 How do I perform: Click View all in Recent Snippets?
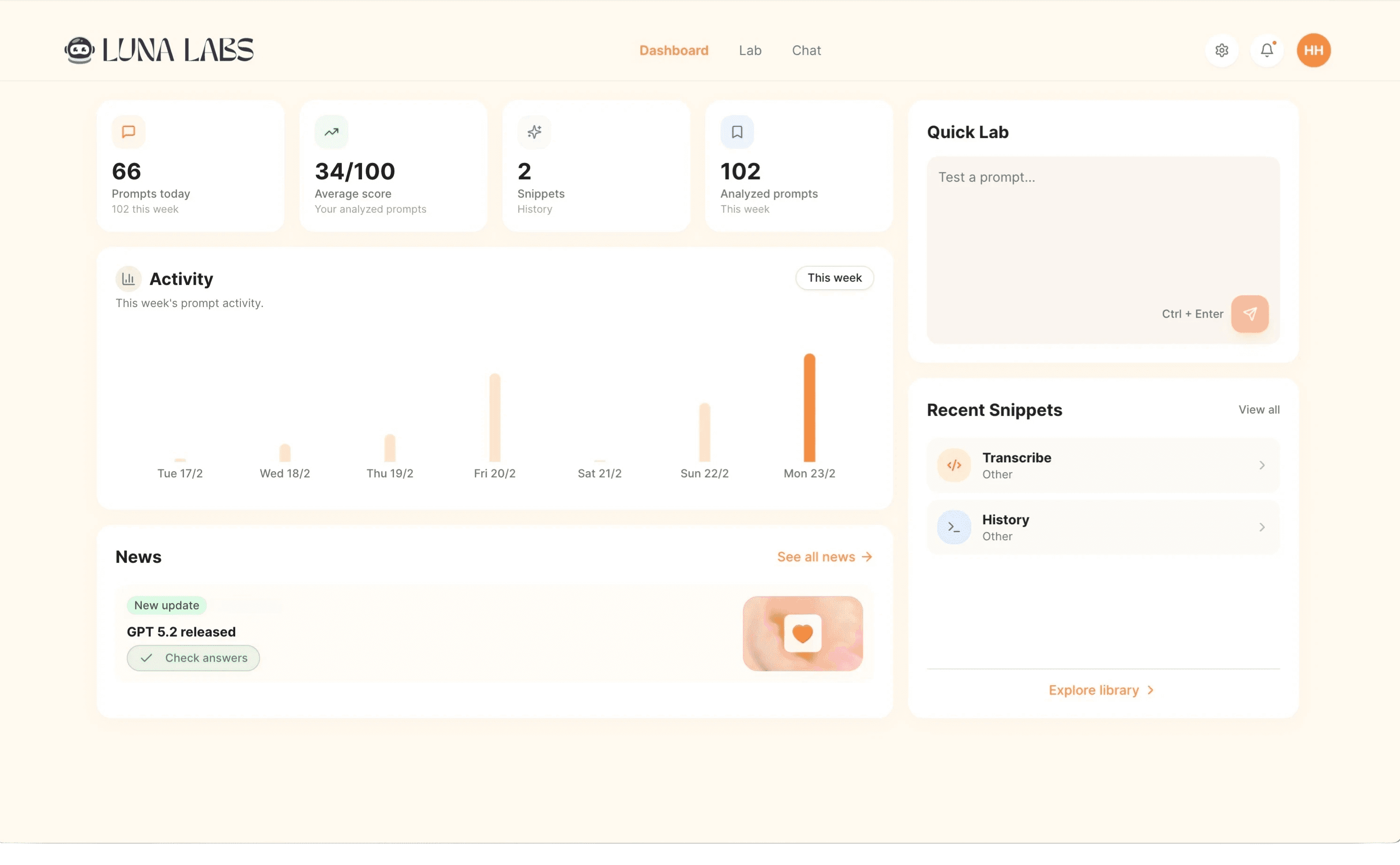[x=1259, y=410]
